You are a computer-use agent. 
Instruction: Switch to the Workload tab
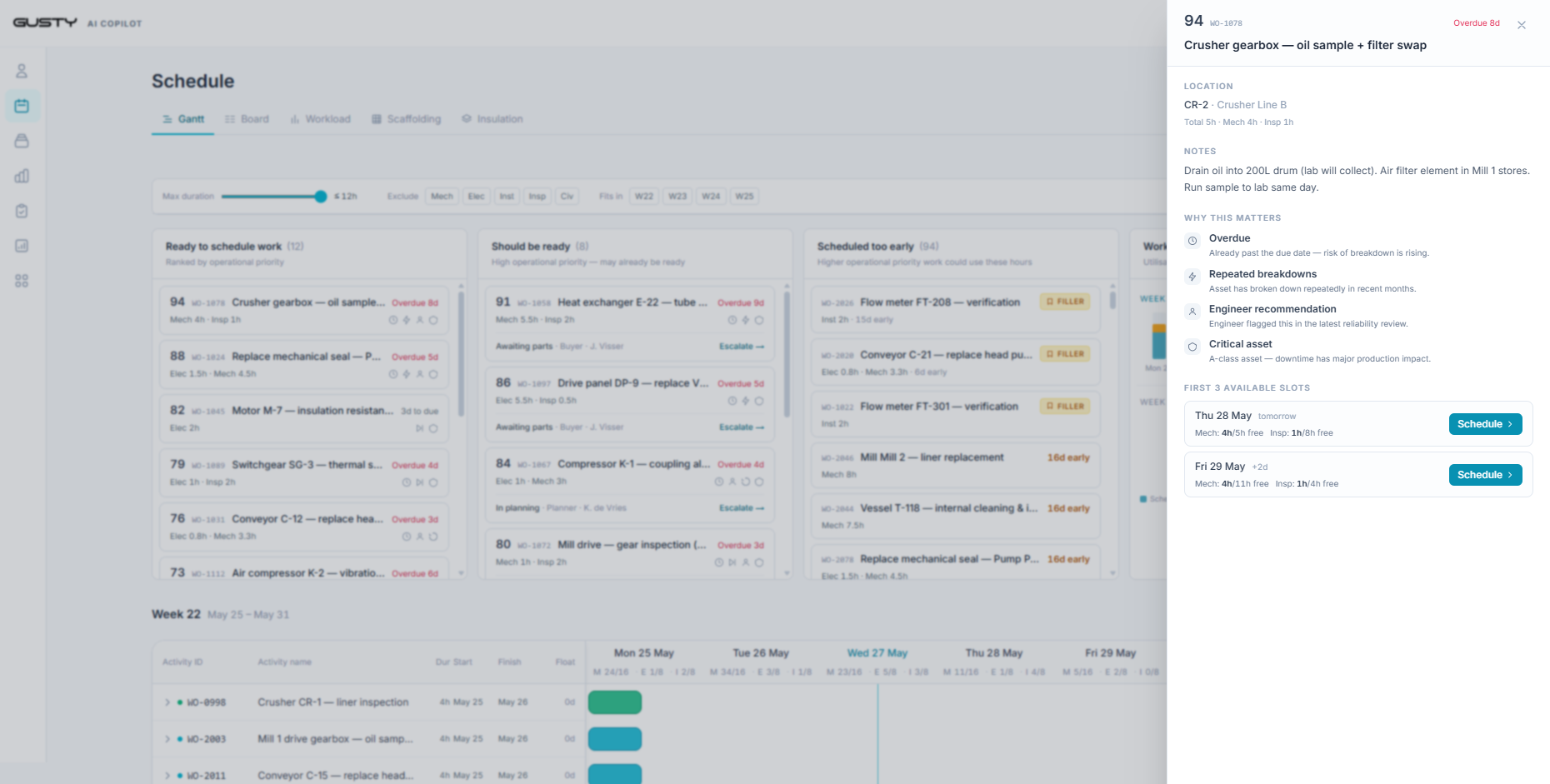tap(320, 119)
